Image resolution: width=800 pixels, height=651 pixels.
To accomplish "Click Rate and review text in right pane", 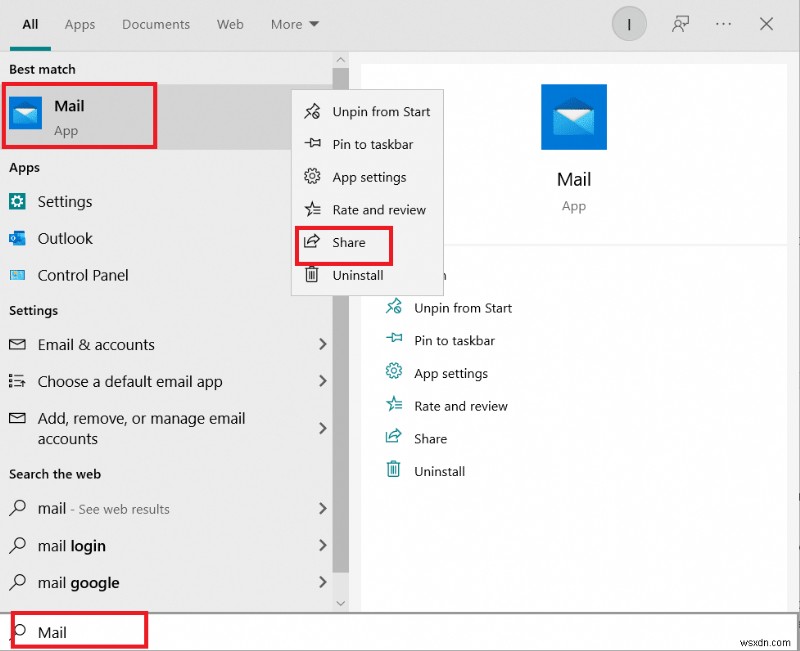I will click(x=461, y=406).
